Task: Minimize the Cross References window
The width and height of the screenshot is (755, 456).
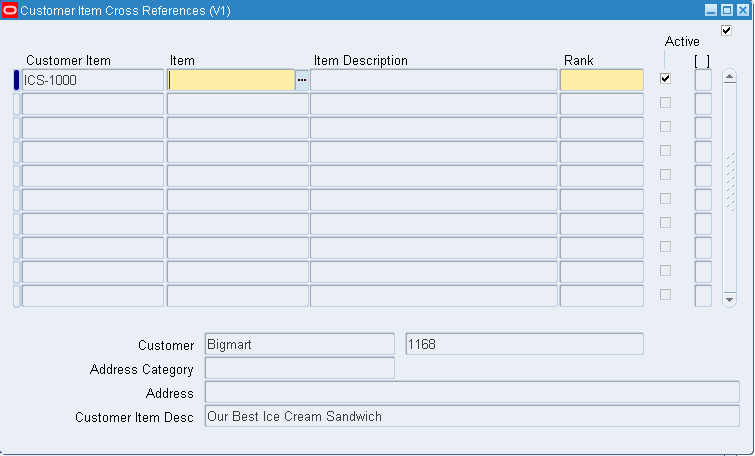Action: tap(711, 10)
